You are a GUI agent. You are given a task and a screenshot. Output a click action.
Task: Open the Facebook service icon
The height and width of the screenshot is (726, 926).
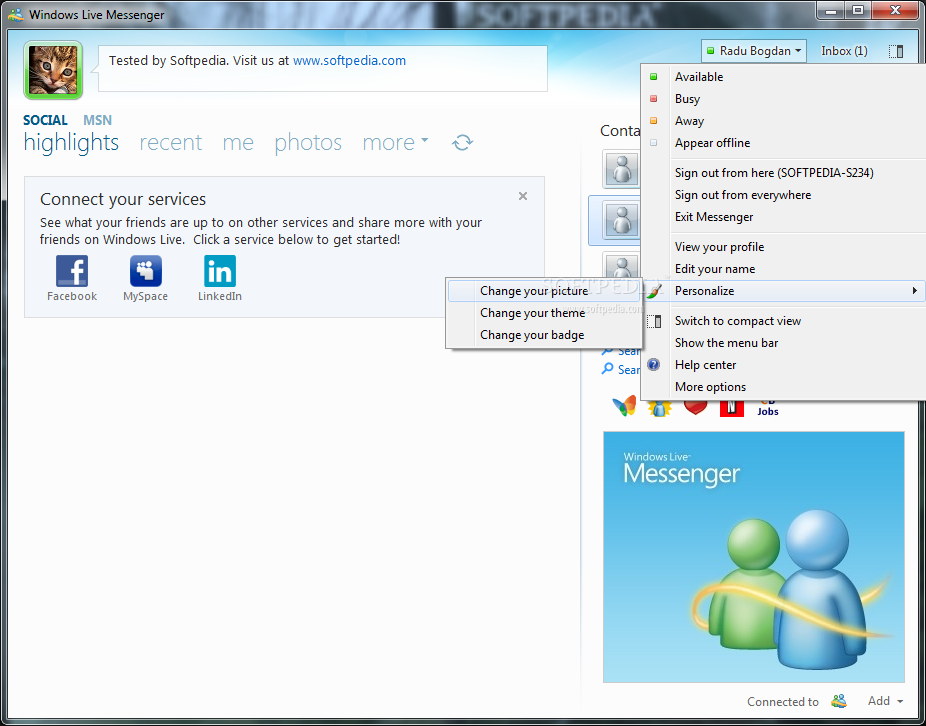coord(72,271)
